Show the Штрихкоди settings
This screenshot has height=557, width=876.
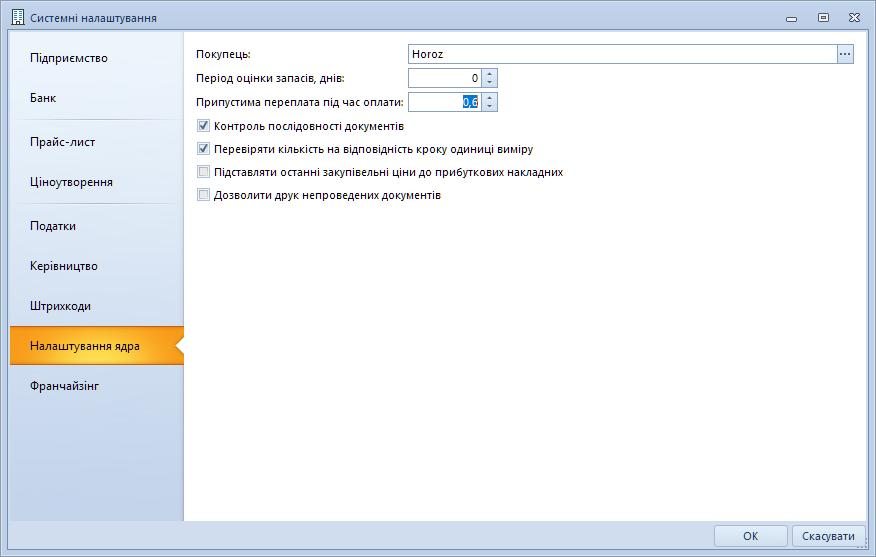point(60,306)
